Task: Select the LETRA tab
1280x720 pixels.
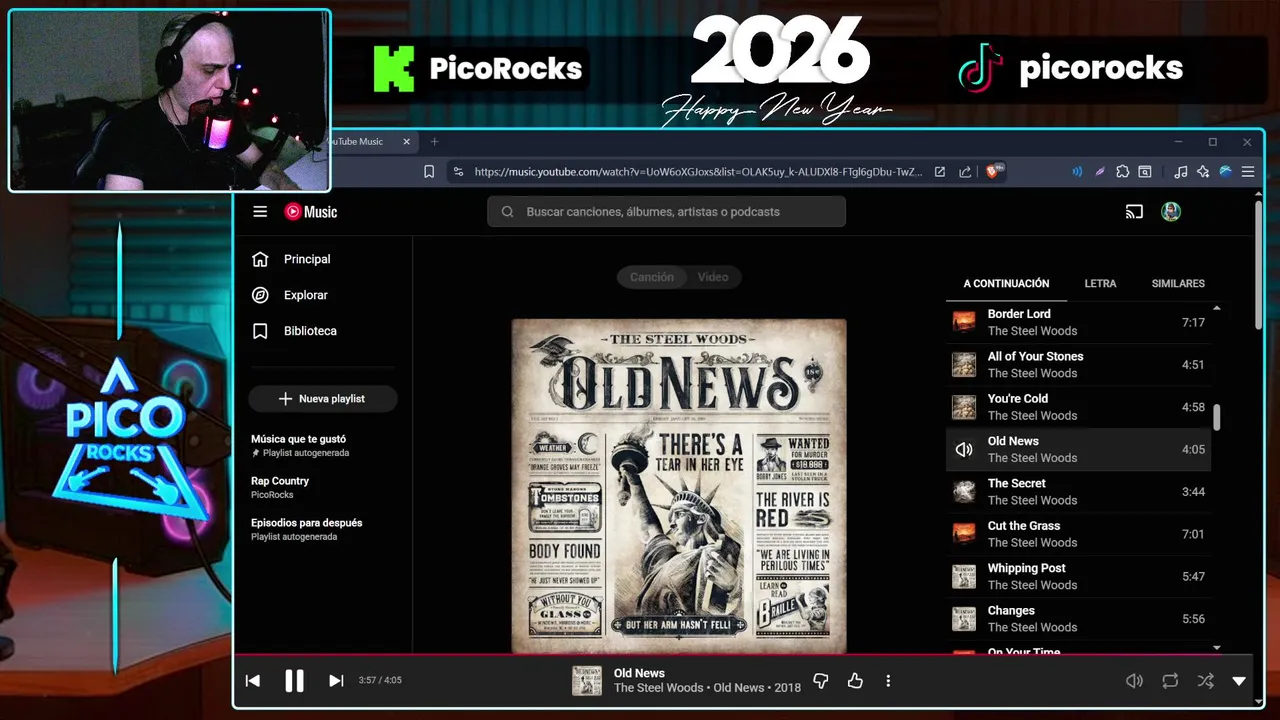Action: pos(1100,284)
